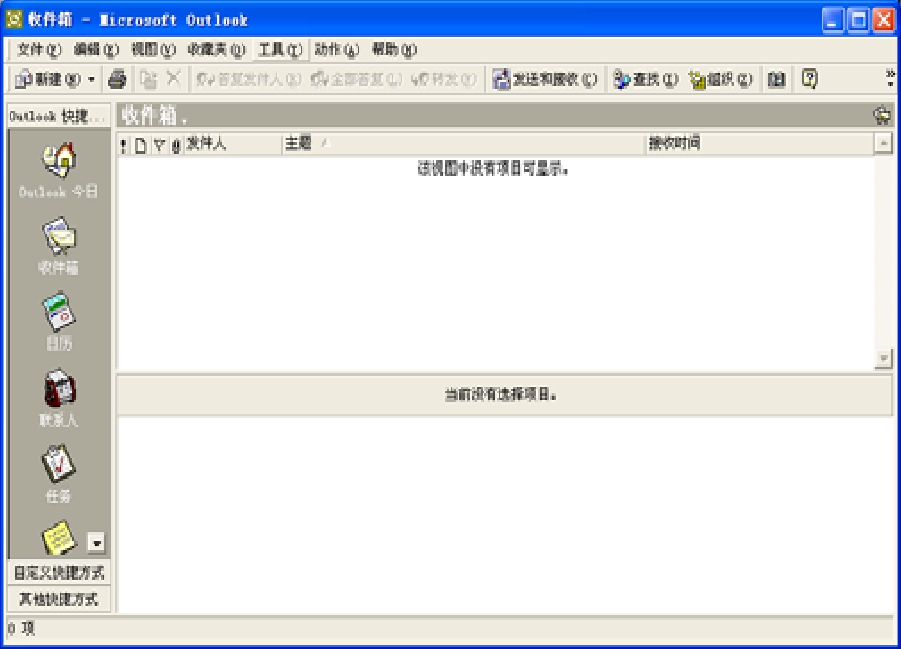Viewport: 901px width, 649px height.
Task: Open the yellow Notes shortcut icon
Action: [59, 537]
